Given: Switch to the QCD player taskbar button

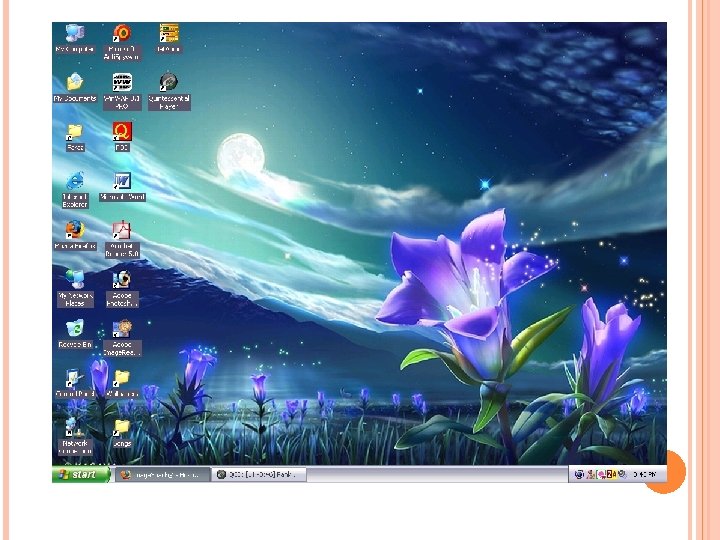Looking at the screenshot, I should pos(259,474).
